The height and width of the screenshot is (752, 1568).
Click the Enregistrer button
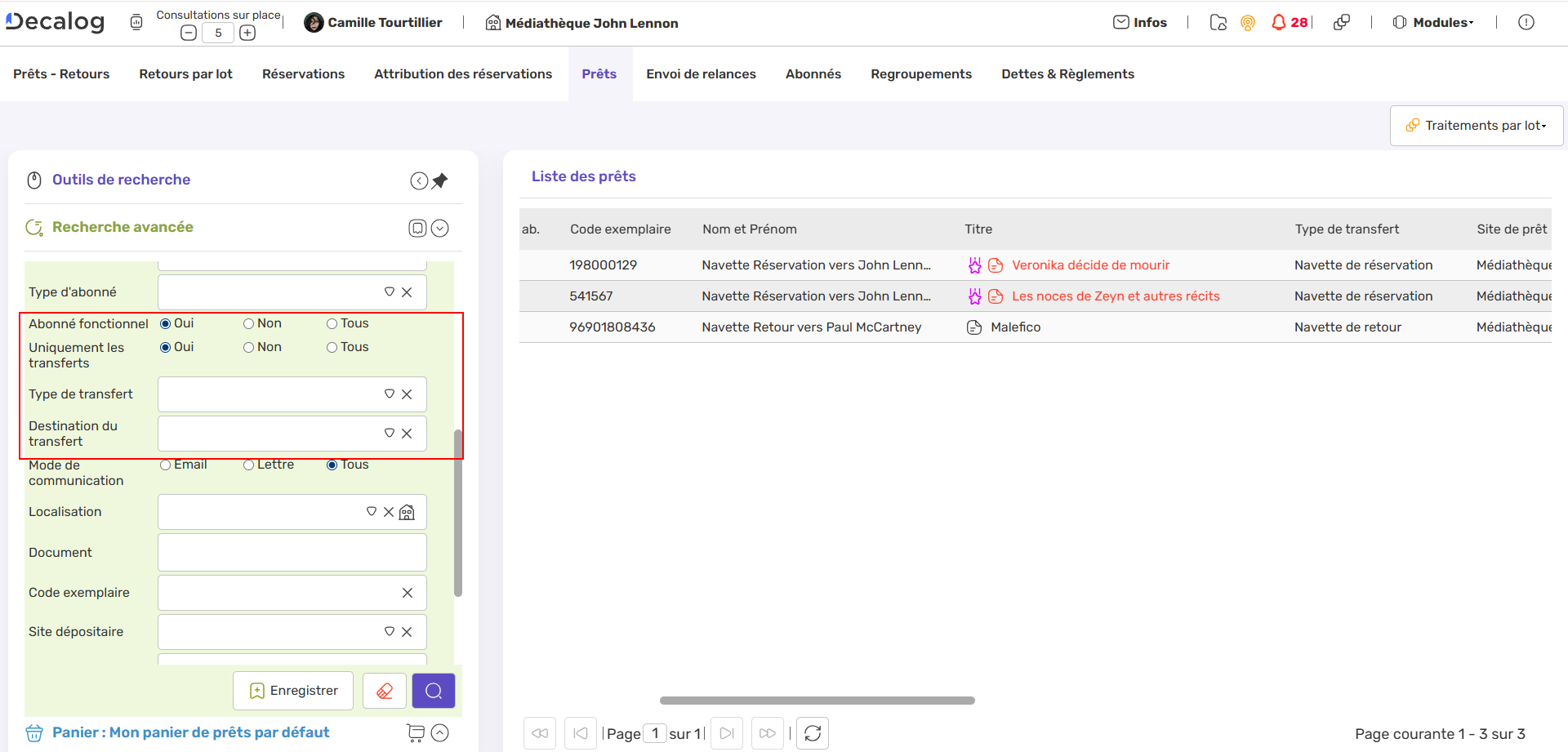(293, 691)
